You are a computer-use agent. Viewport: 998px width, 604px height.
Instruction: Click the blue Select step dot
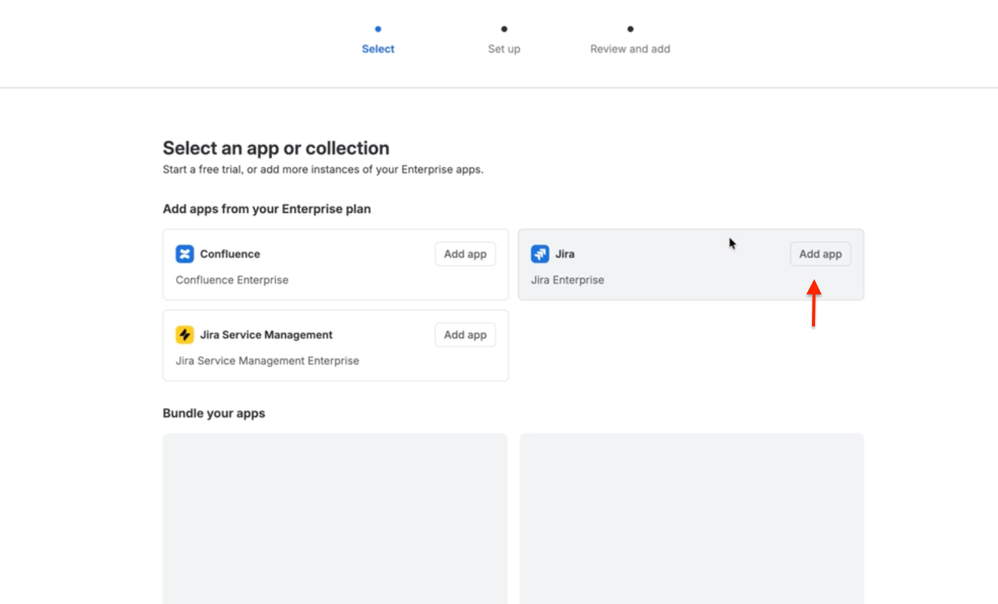tap(378, 29)
